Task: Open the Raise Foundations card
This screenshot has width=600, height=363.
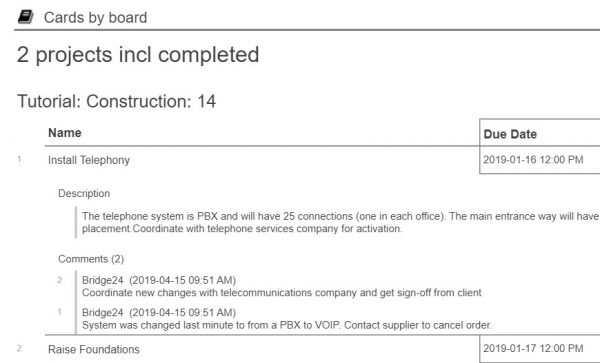Action: (94, 349)
